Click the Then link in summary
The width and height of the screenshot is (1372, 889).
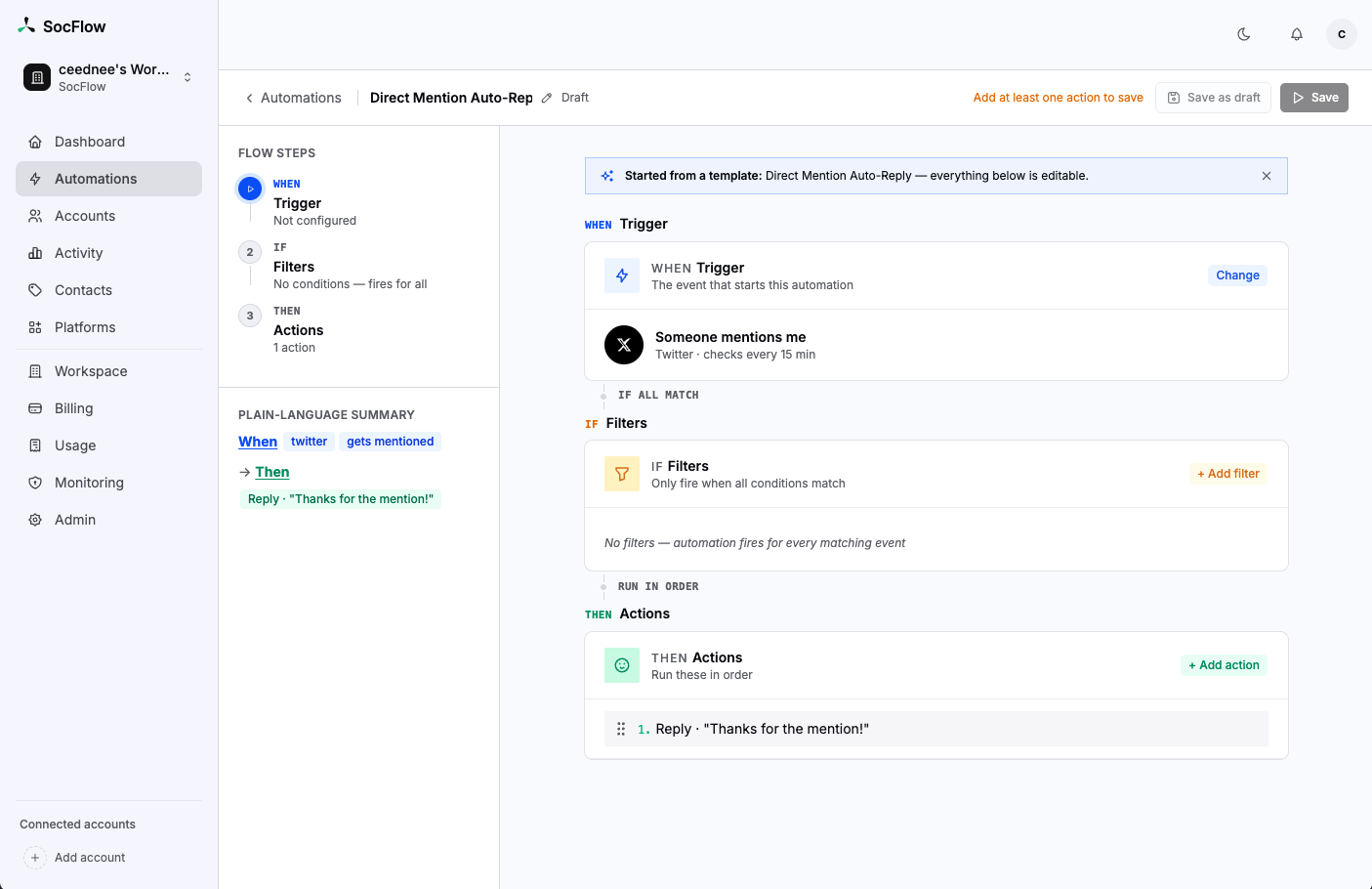(x=272, y=472)
